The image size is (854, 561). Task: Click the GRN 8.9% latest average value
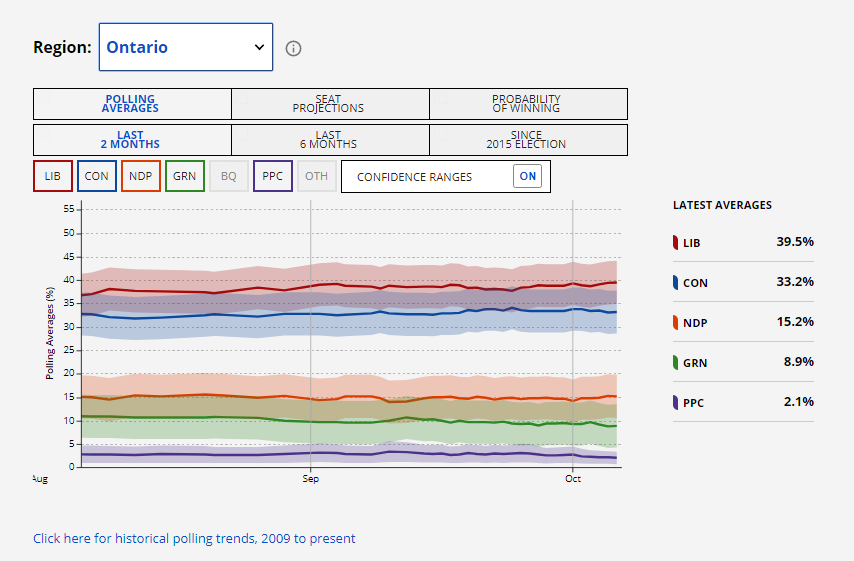click(799, 362)
